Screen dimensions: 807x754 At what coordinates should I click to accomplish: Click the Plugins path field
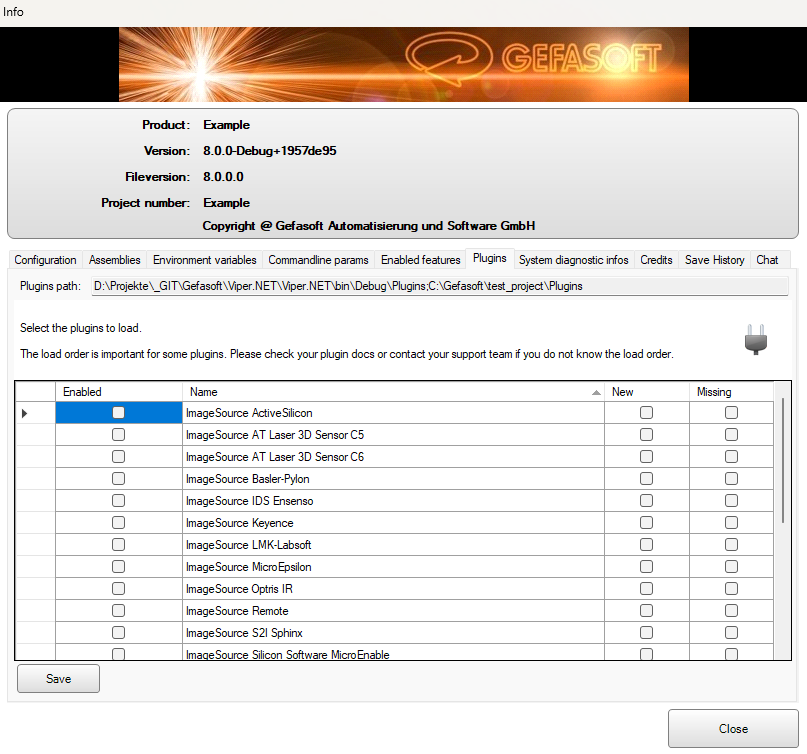(440, 286)
